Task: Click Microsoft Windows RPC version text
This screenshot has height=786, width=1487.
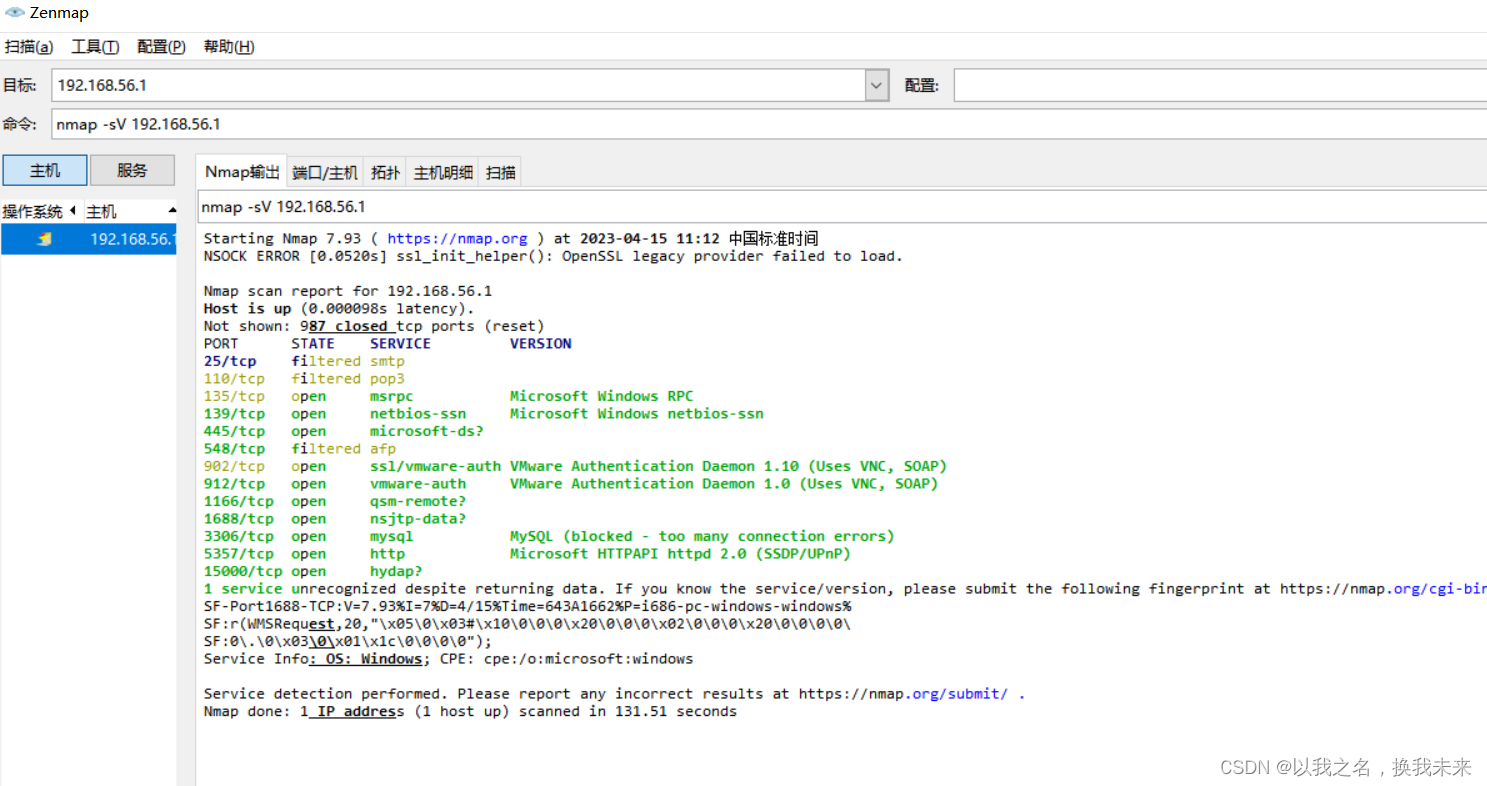Action: point(601,396)
